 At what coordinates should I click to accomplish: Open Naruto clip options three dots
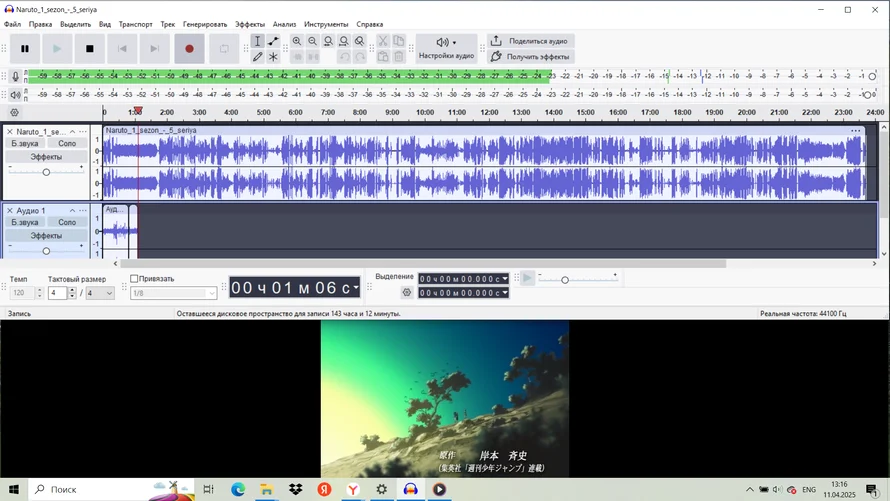coord(855,130)
